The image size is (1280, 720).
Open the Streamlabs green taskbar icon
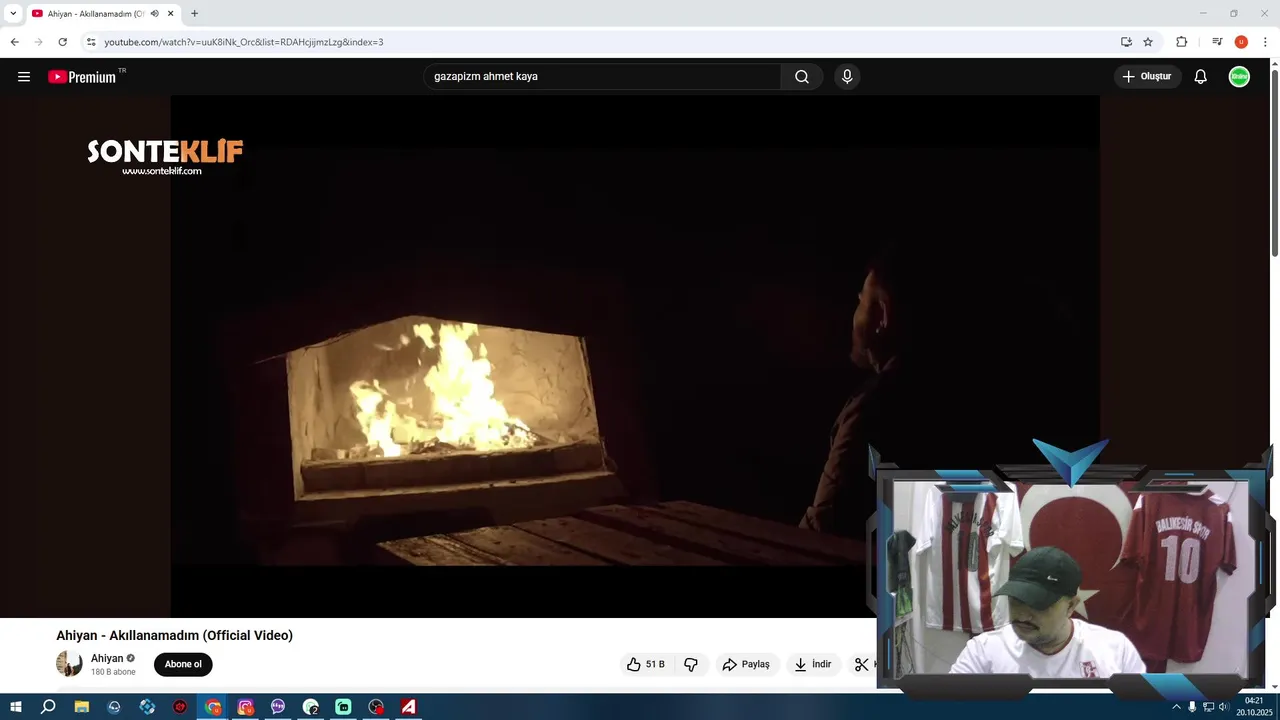pos(343,707)
